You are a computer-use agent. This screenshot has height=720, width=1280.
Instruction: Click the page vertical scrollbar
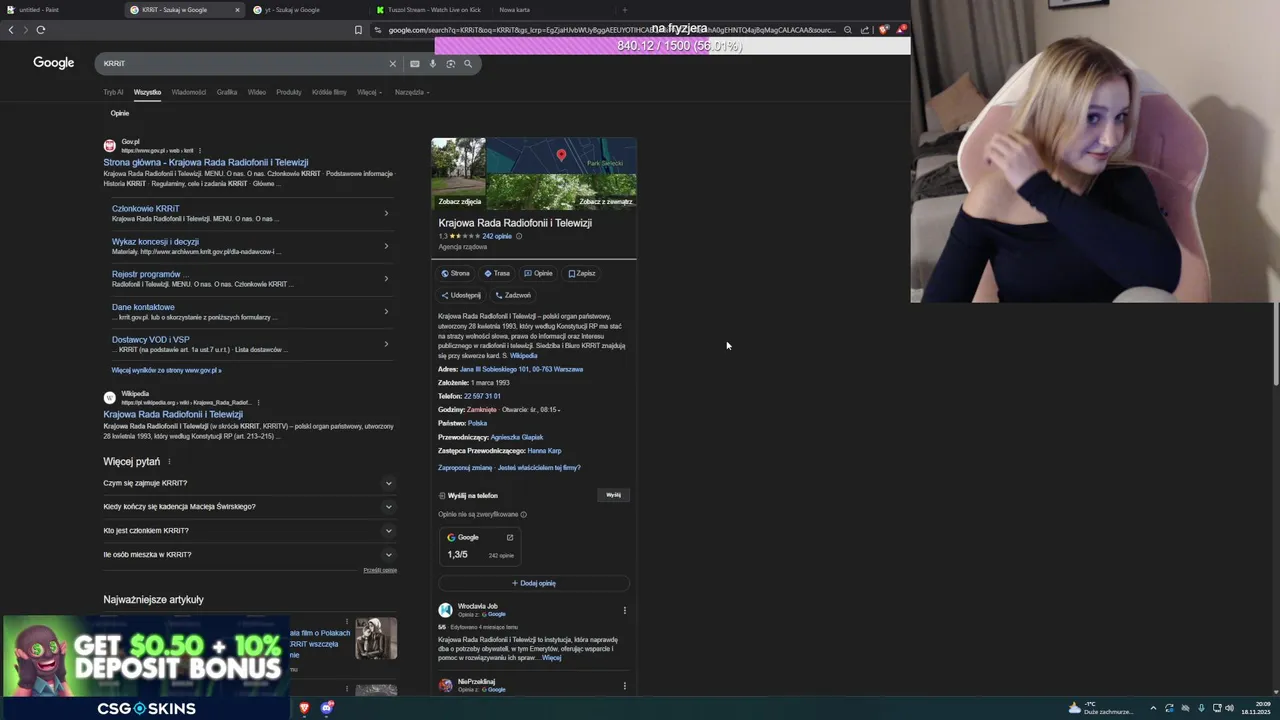point(1276,342)
